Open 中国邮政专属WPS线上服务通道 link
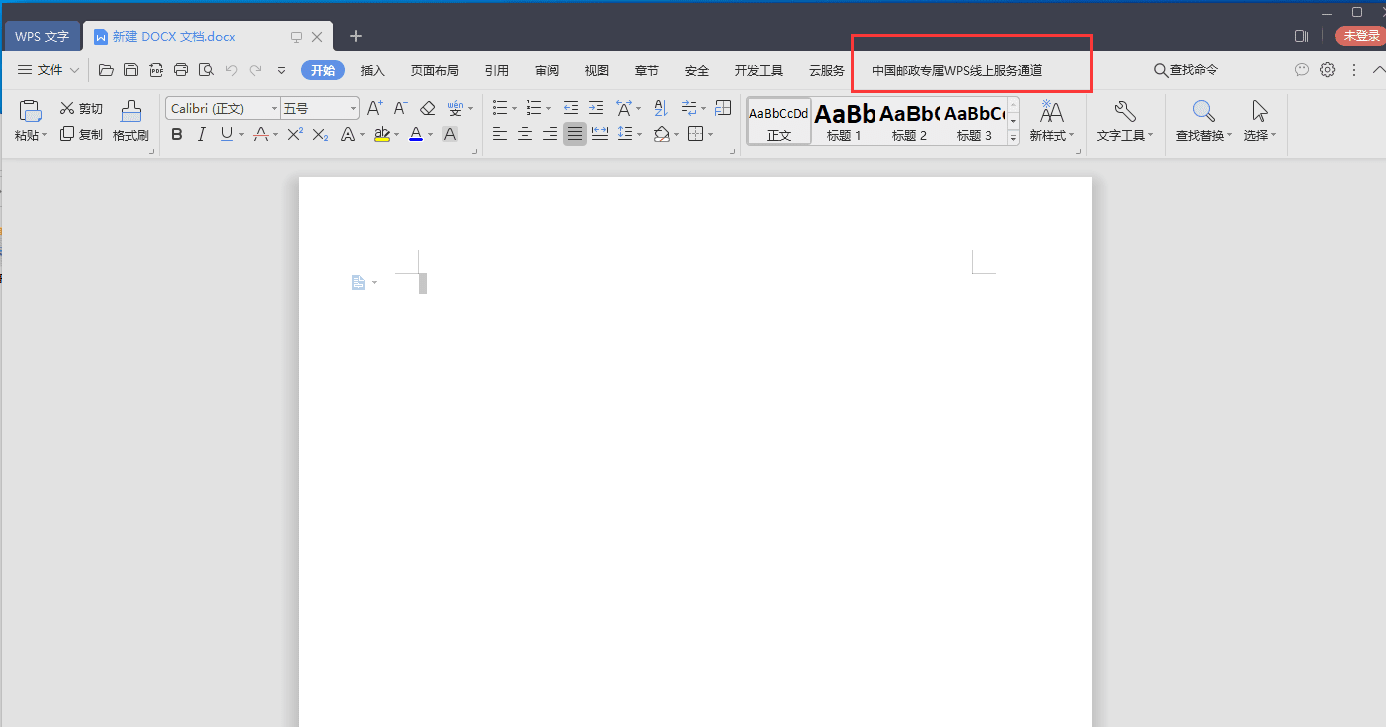The image size is (1386, 727). [x=957, y=70]
